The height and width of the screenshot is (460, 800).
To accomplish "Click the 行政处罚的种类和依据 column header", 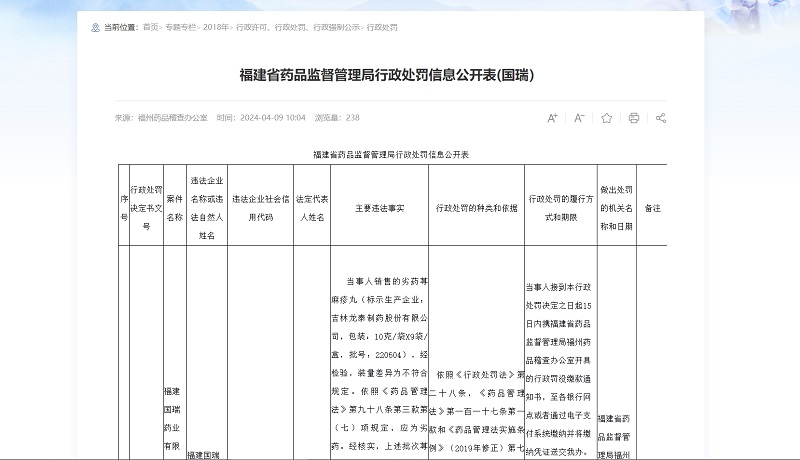I will coord(476,208).
